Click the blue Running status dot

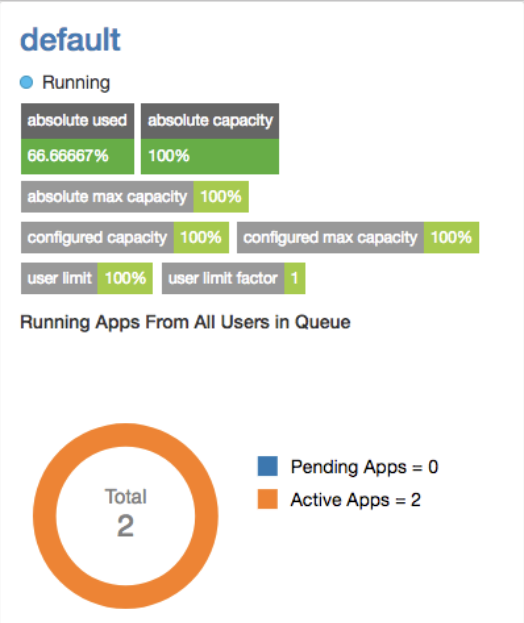(26, 83)
